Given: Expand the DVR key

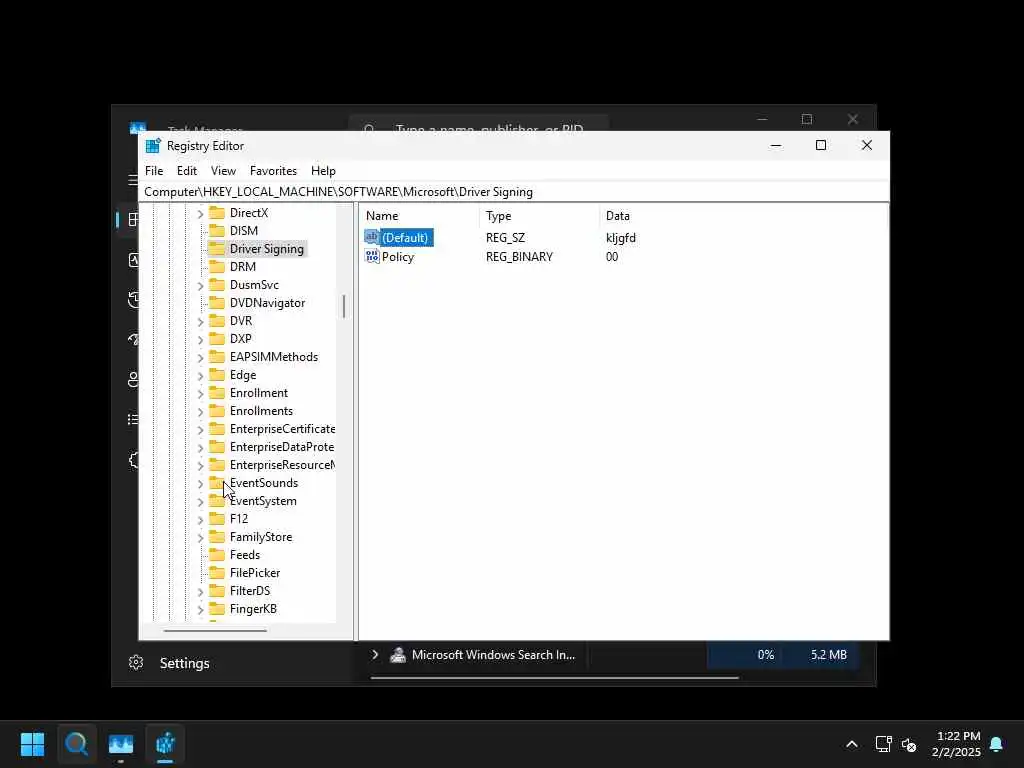Looking at the screenshot, I should [x=200, y=321].
